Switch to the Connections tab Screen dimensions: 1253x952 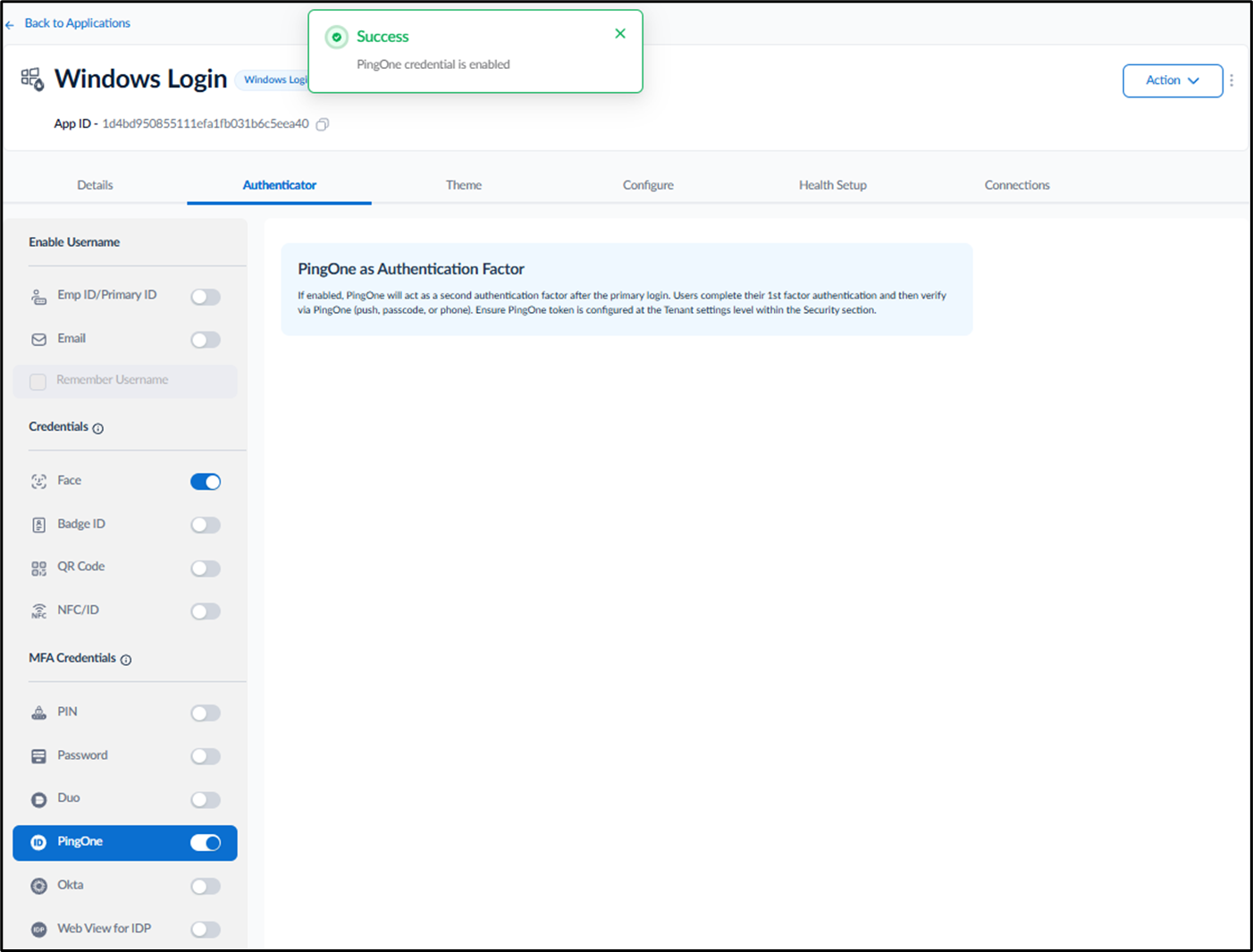(1017, 185)
